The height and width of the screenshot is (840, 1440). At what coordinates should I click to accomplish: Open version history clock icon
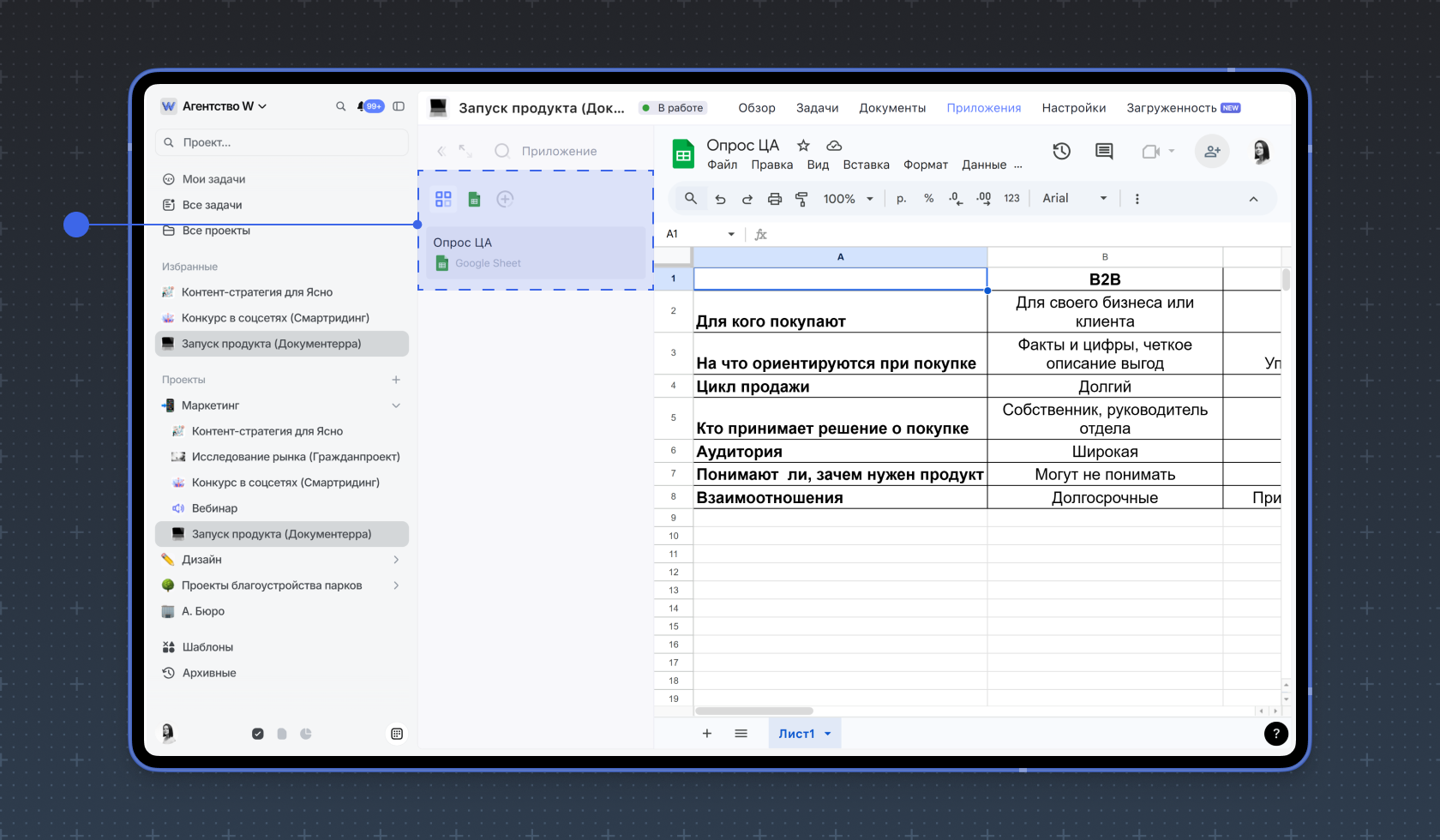coord(1061,152)
